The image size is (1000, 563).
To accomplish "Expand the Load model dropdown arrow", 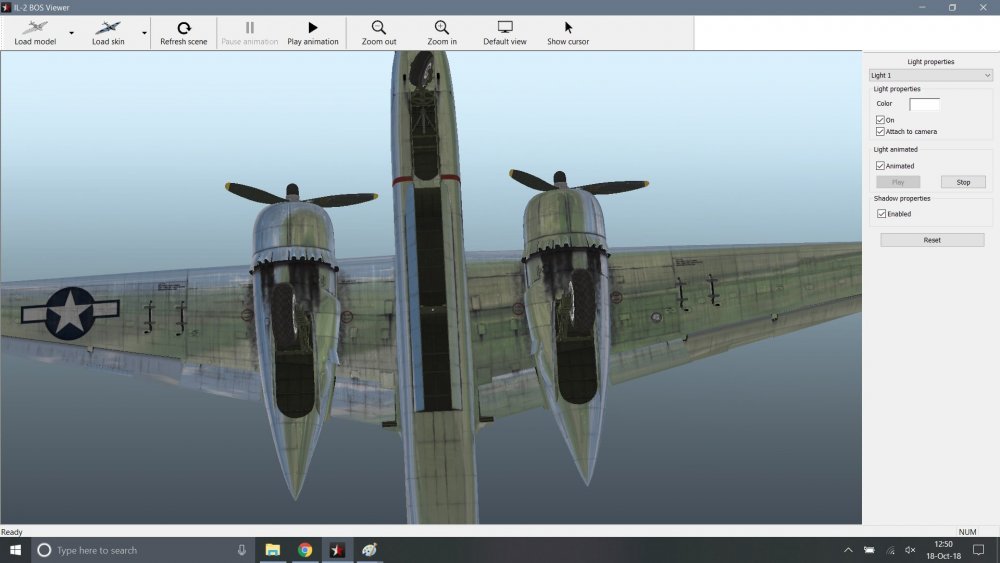I will (72, 33).
